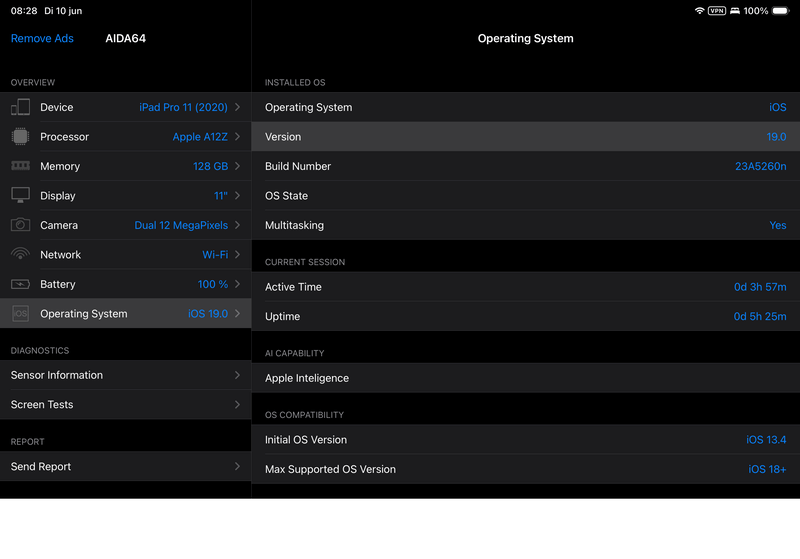Expand Display row chevron

pyautogui.click(x=237, y=195)
